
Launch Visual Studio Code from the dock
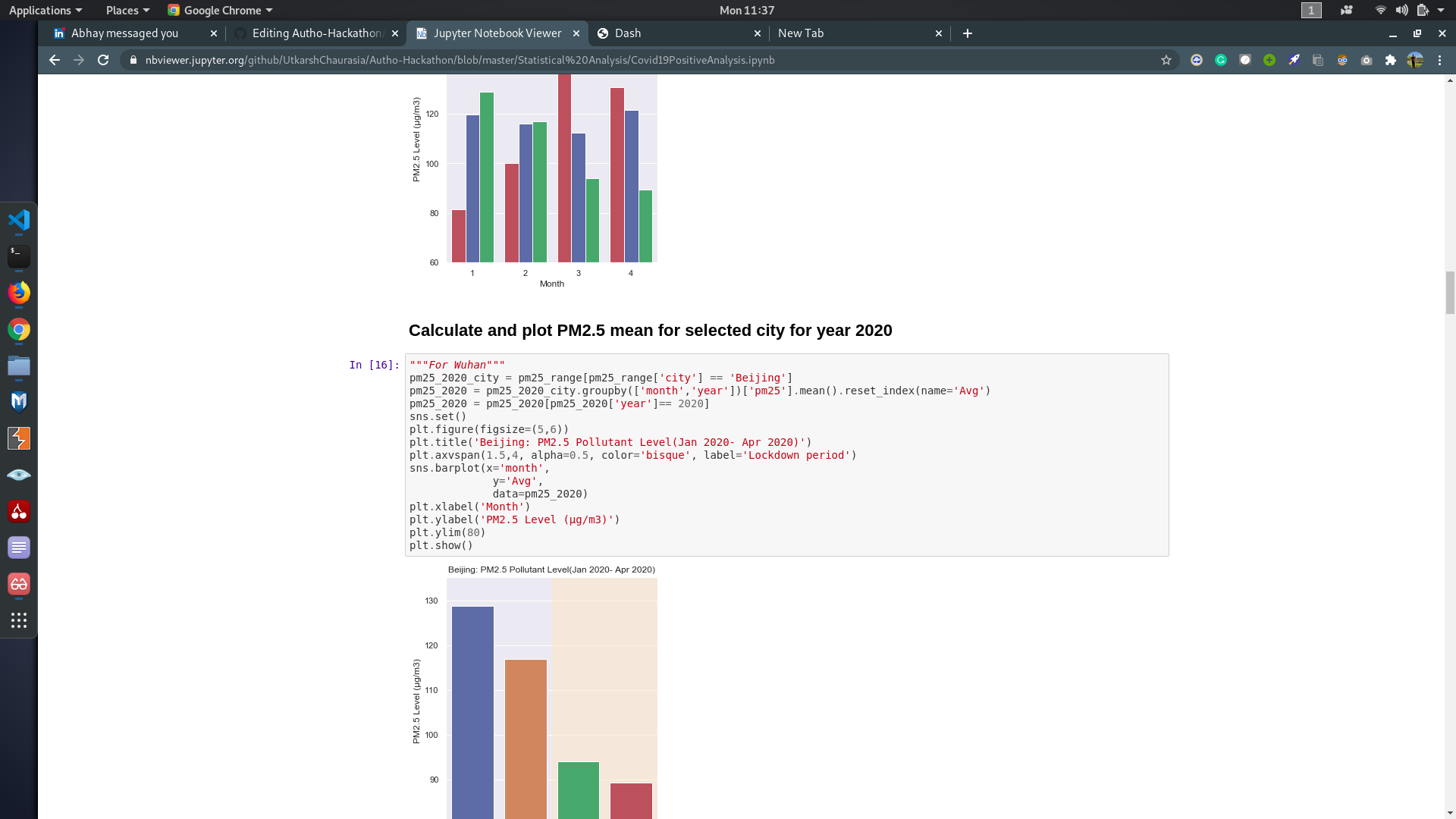[19, 220]
